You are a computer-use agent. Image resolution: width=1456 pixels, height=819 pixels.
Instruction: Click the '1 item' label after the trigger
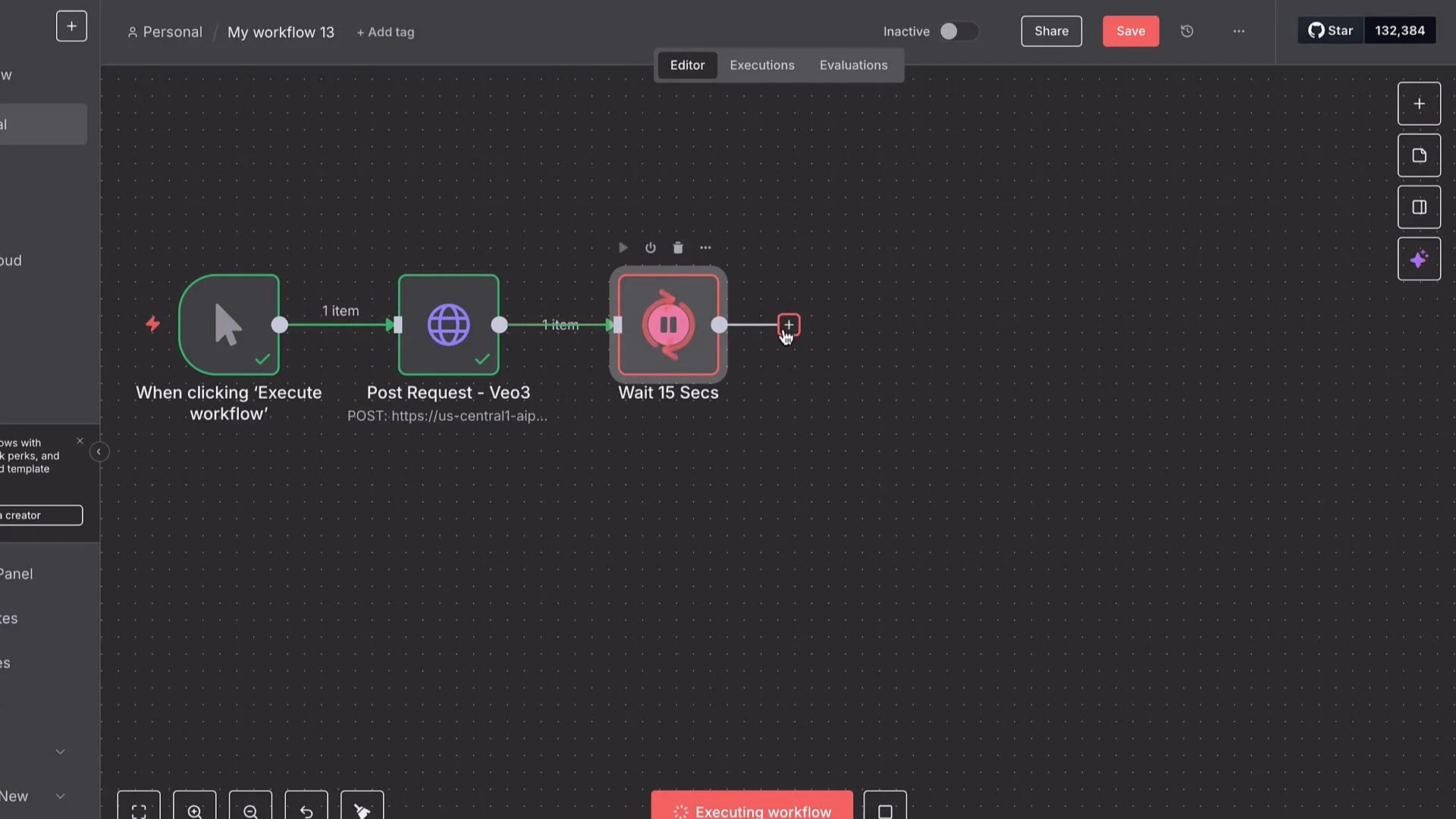click(340, 311)
